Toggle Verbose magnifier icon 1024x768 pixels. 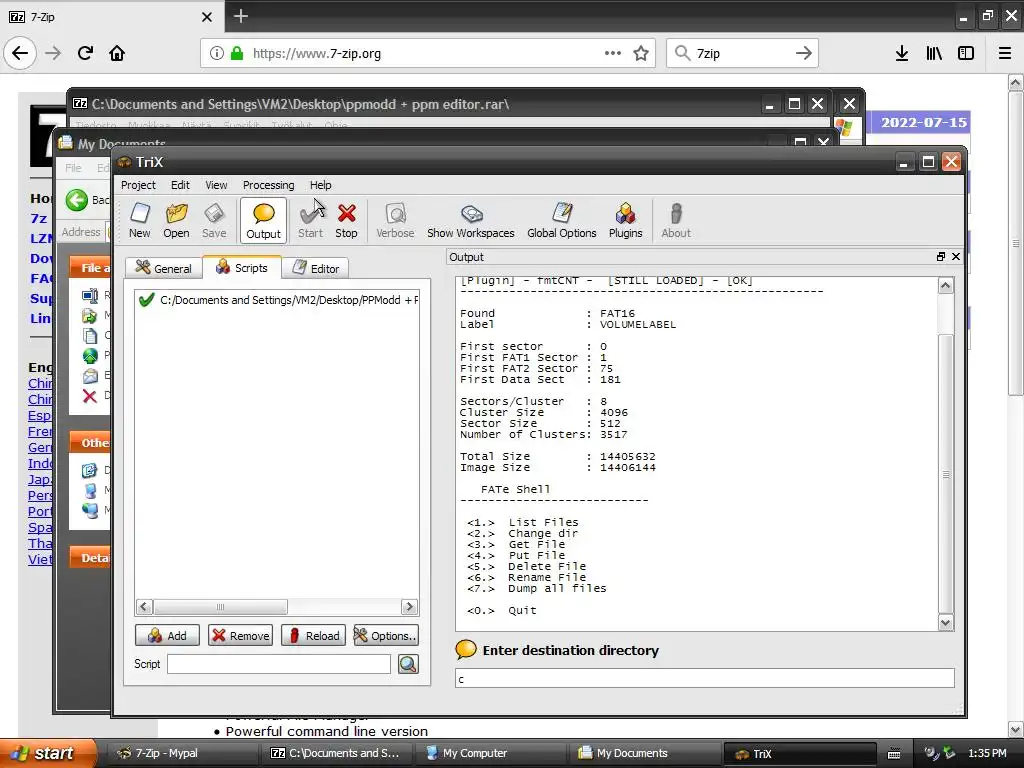[x=395, y=221]
